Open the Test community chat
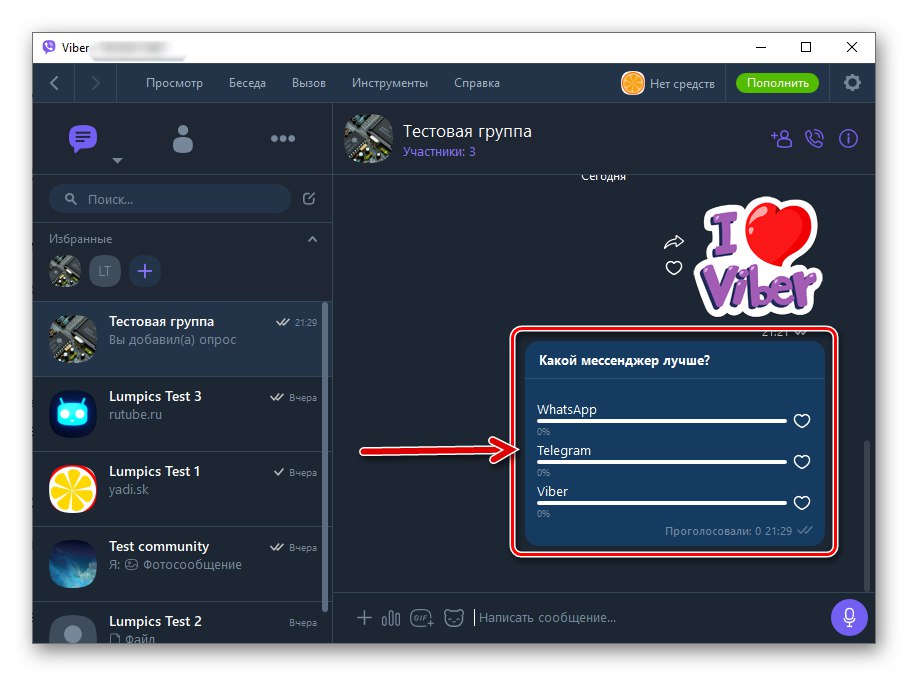 (177, 564)
